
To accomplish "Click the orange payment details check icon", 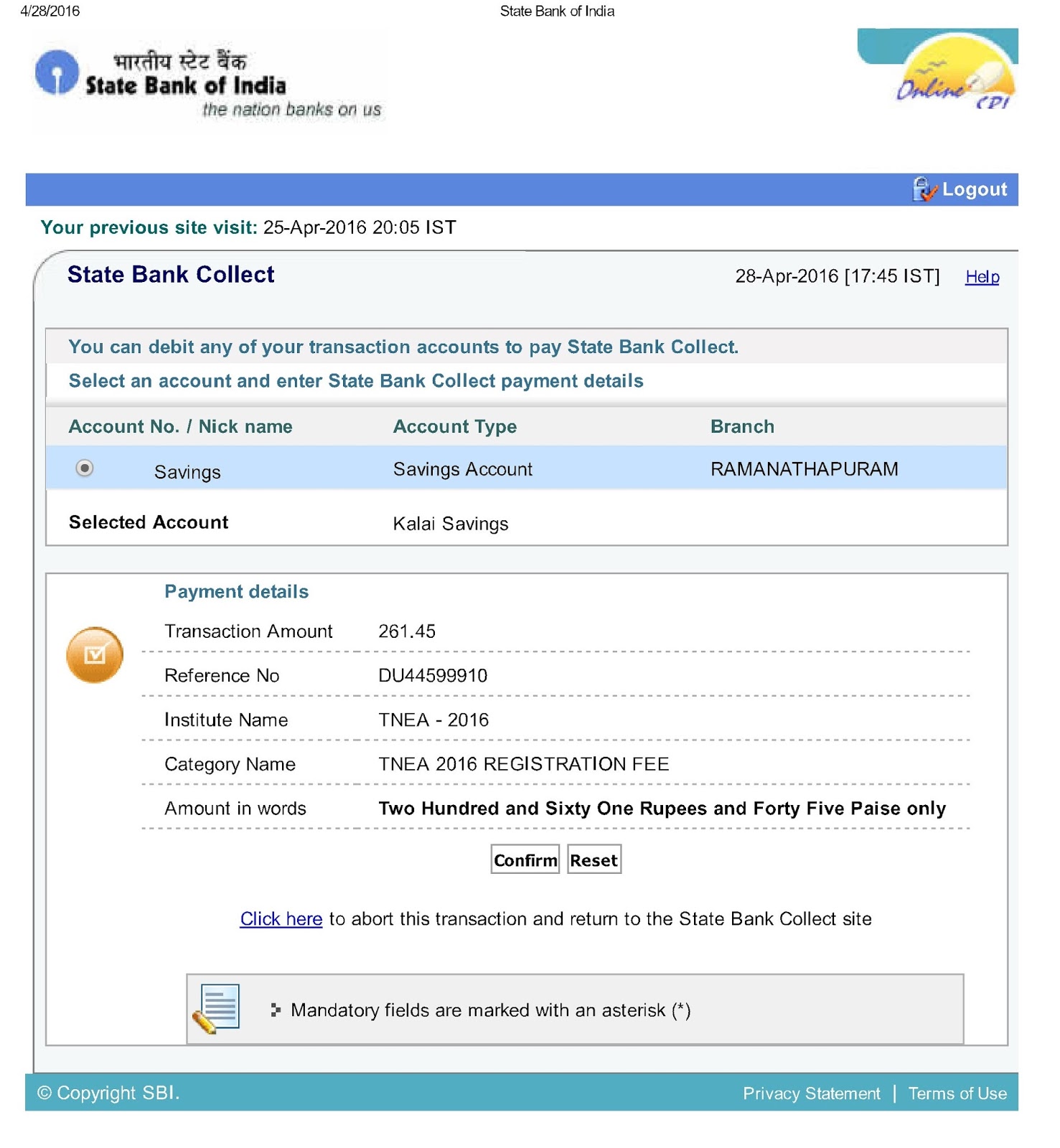I will (95, 654).
